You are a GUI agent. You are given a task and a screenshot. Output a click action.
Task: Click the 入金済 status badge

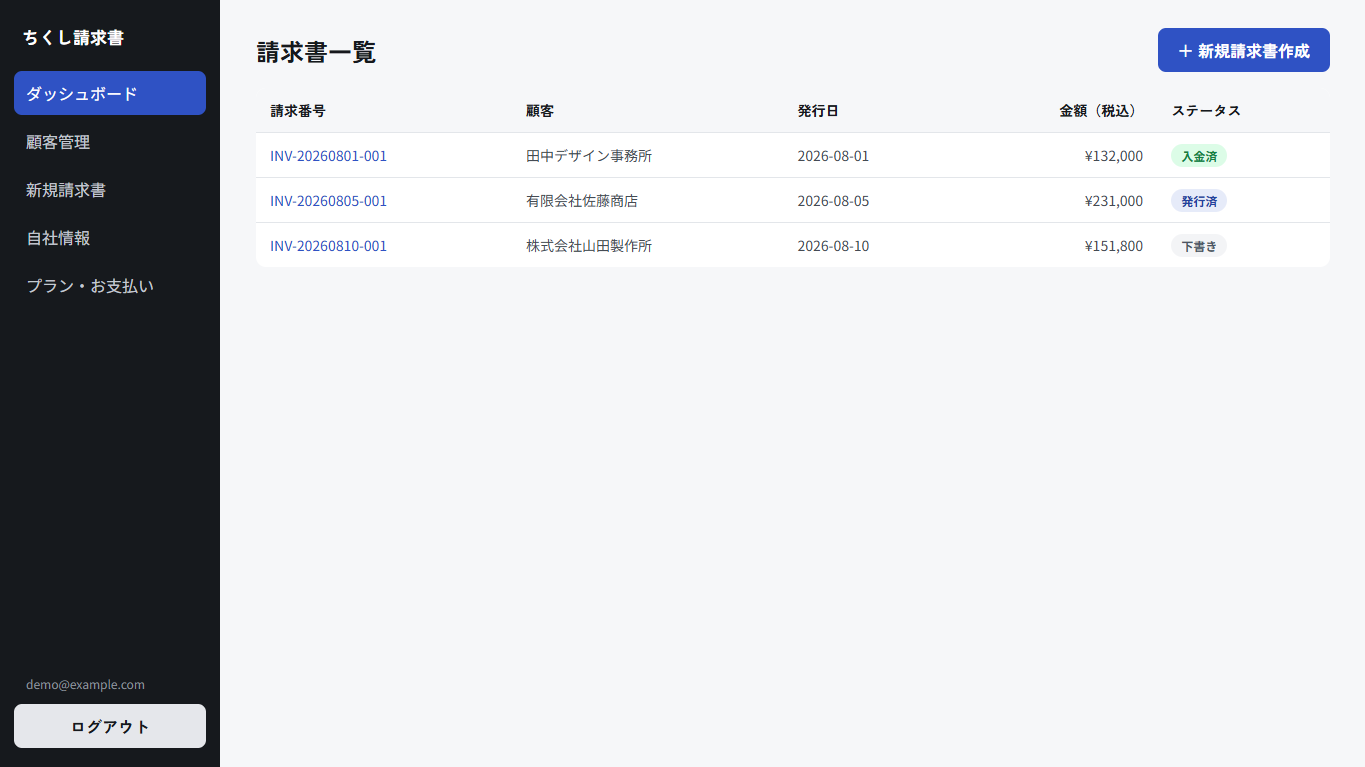point(1199,156)
